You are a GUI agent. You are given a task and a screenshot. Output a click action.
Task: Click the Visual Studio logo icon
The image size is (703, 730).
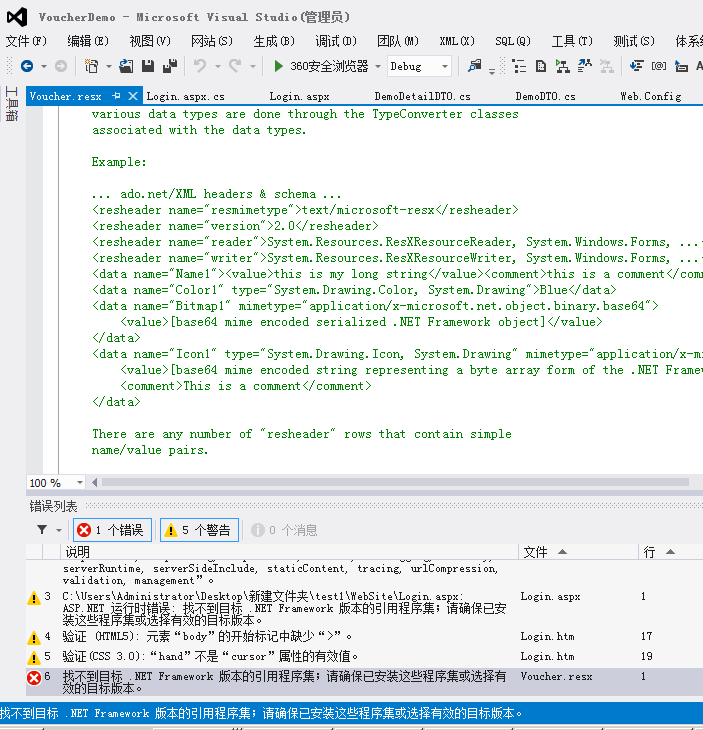17,17
